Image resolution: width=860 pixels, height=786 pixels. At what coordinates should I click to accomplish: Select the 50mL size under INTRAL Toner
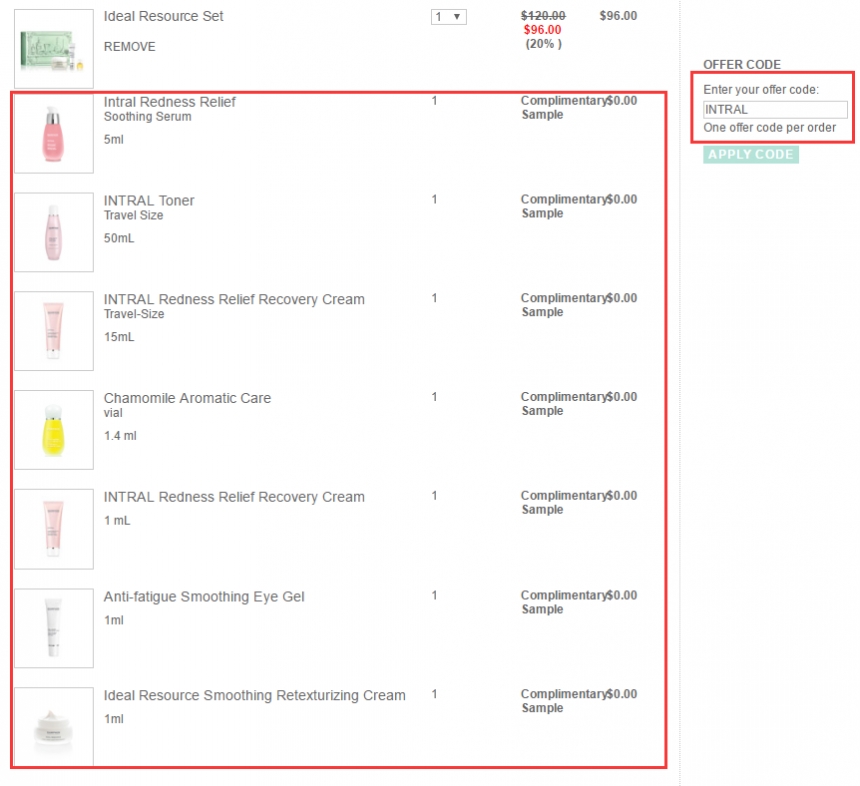click(x=119, y=239)
